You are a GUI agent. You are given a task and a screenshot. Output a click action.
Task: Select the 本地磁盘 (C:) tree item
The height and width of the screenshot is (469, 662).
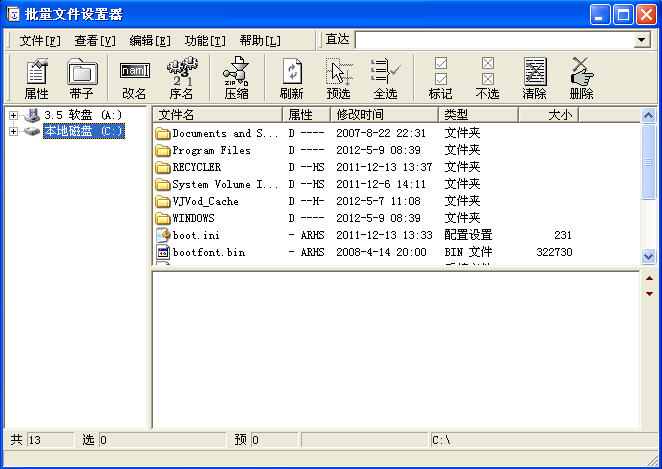click(x=84, y=131)
